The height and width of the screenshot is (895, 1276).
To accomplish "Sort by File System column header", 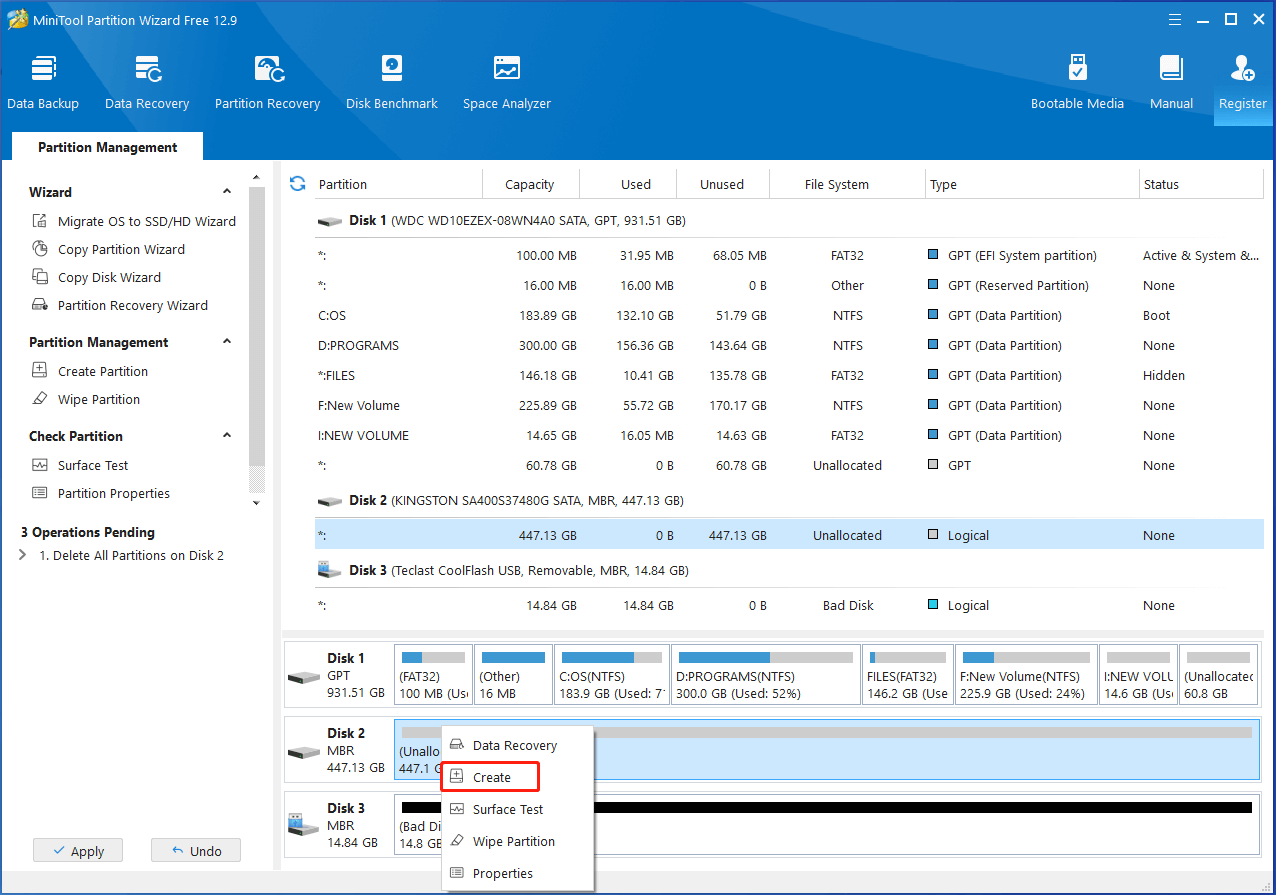I will (847, 184).
